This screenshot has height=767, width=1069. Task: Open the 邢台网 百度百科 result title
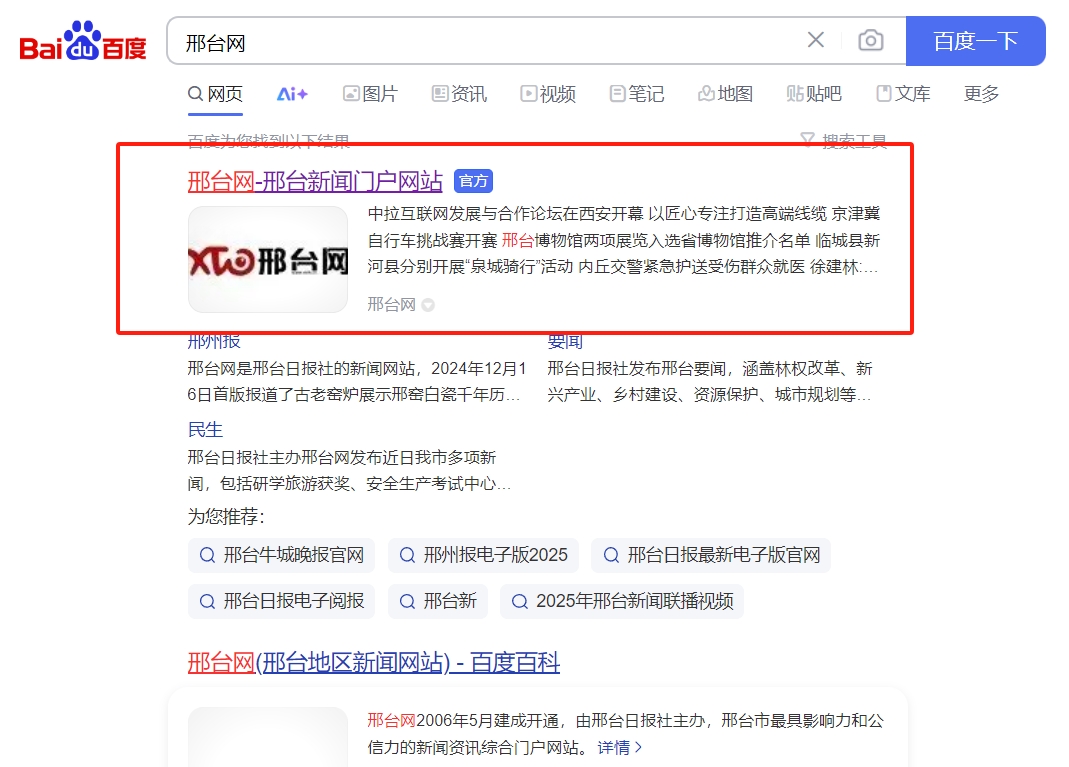pyautogui.click(x=374, y=662)
